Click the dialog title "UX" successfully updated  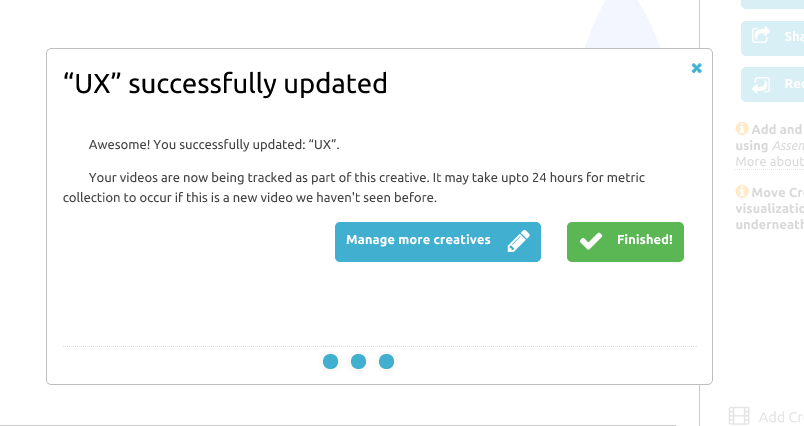click(x=225, y=84)
